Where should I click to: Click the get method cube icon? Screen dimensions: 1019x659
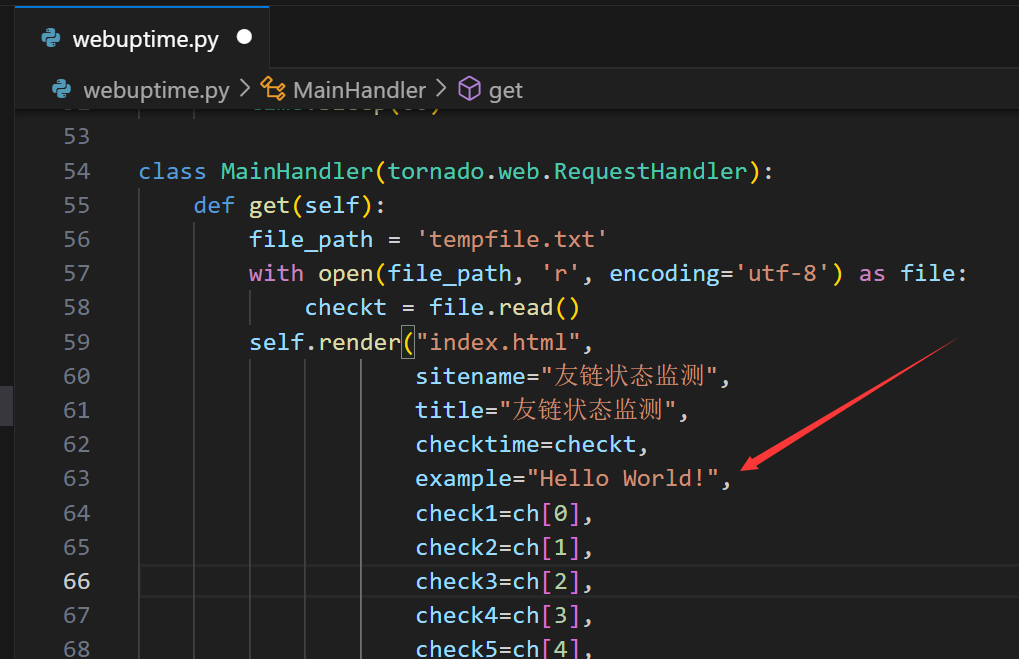469,90
